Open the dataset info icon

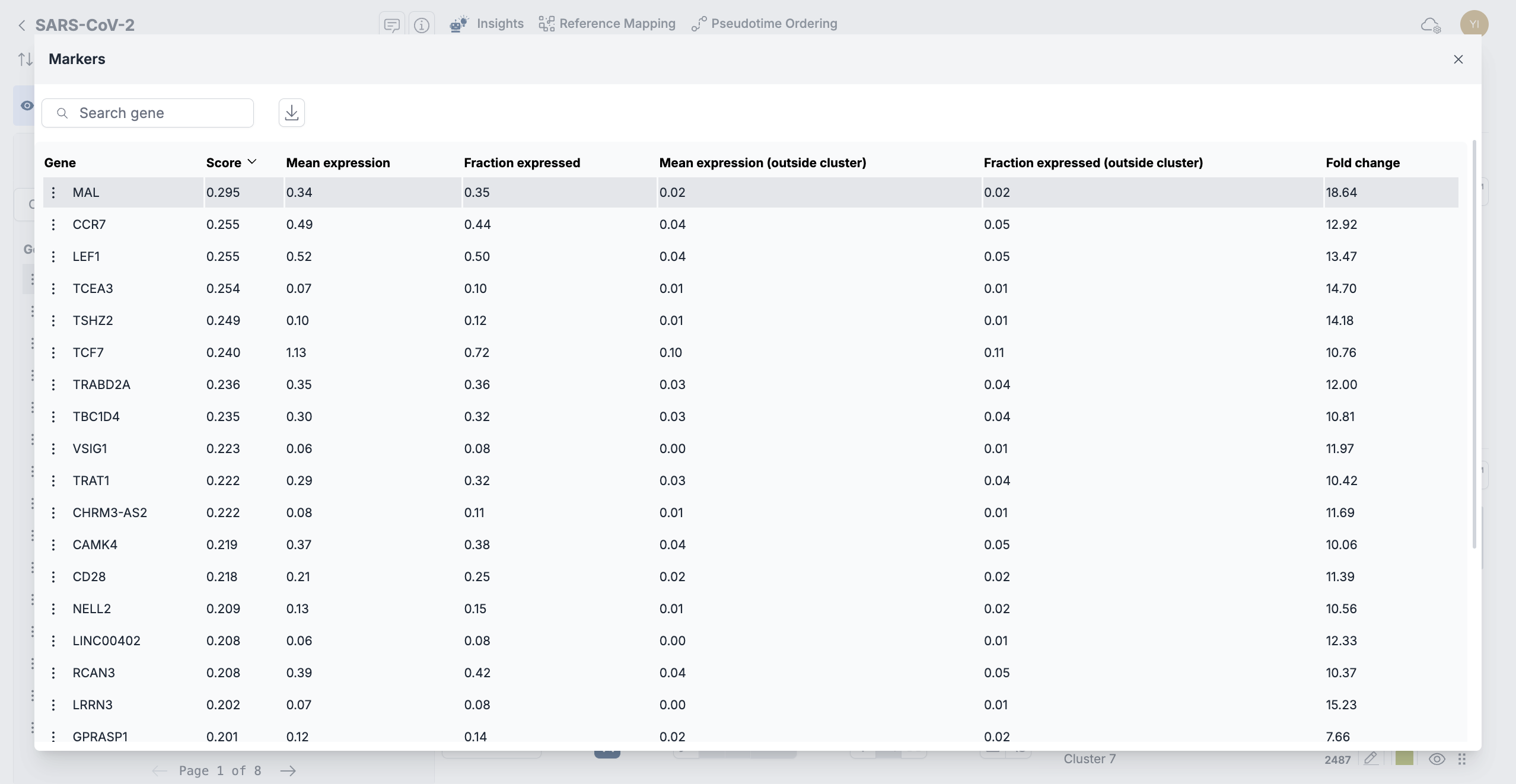tap(421, 25)
